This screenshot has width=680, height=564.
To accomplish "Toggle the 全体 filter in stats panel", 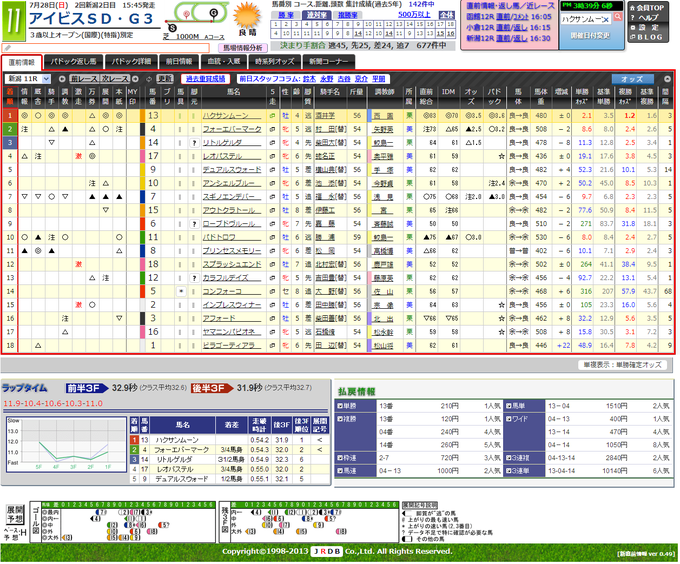I will 446,15.
